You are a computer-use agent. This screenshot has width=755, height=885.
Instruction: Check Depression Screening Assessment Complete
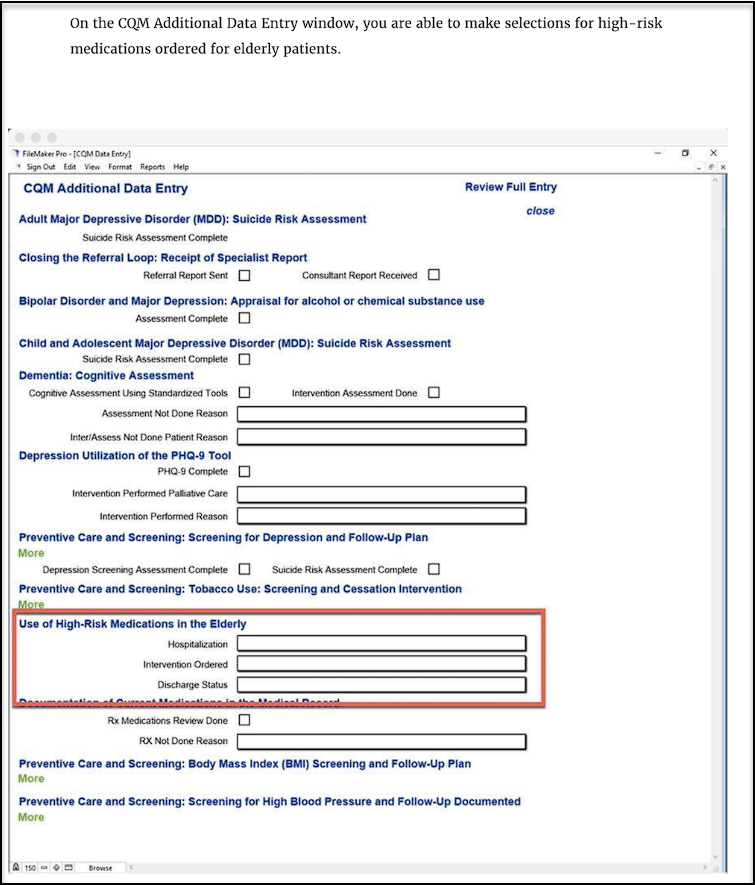(x=244, y=569)
